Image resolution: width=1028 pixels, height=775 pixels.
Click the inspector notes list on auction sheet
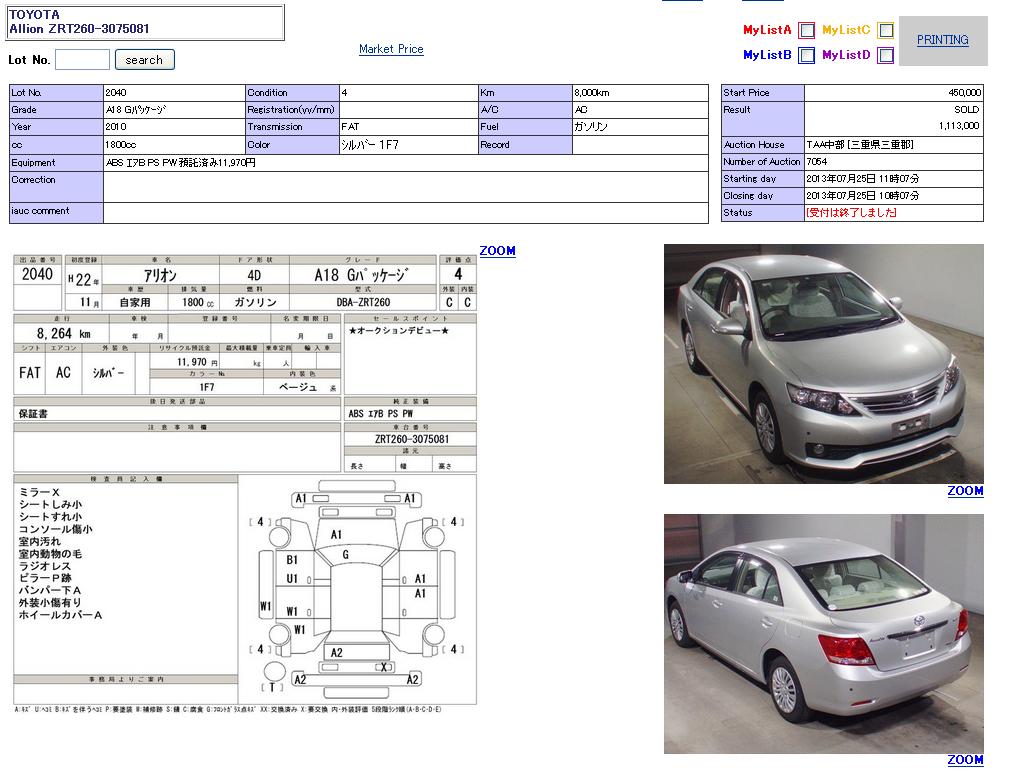(125, 555)
